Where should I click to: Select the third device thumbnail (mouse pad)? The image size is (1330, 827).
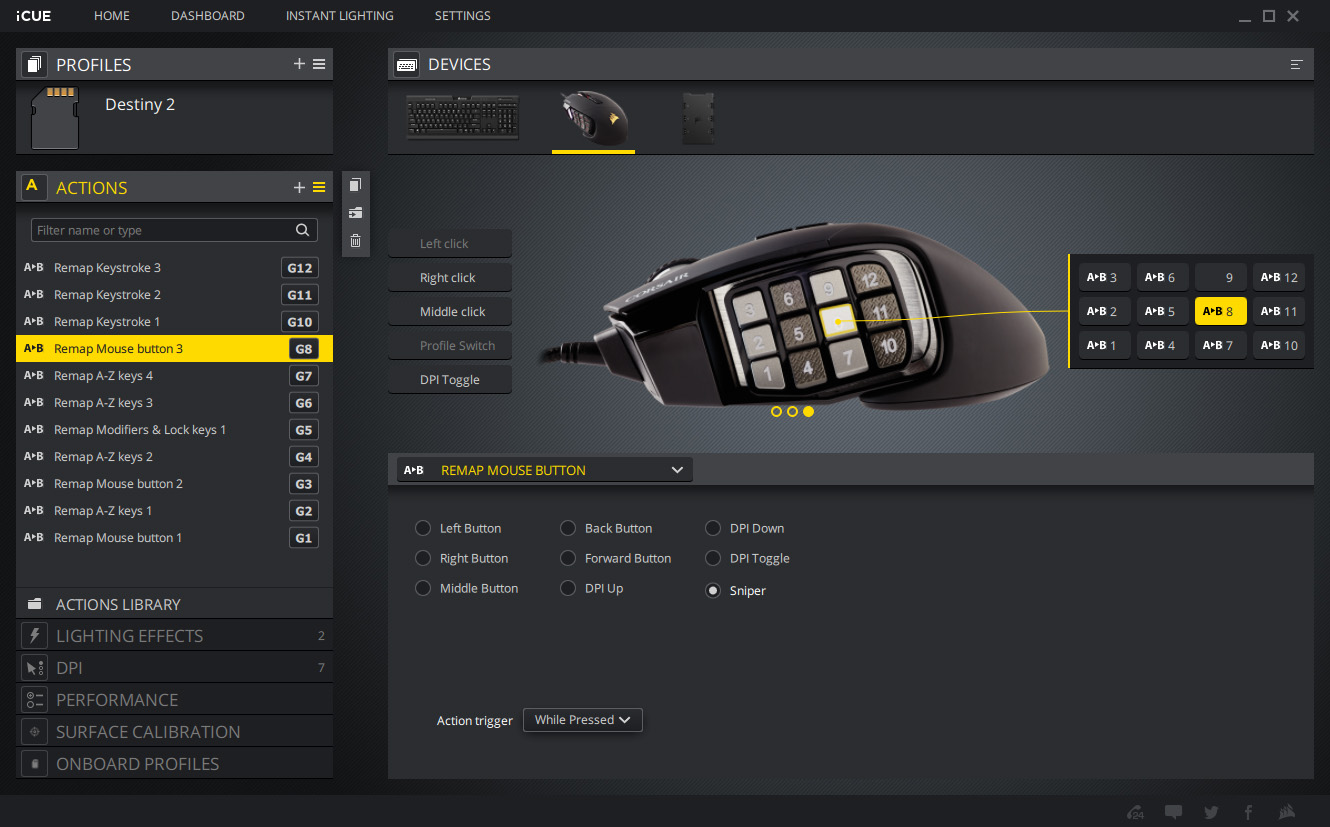click(698, 119)
